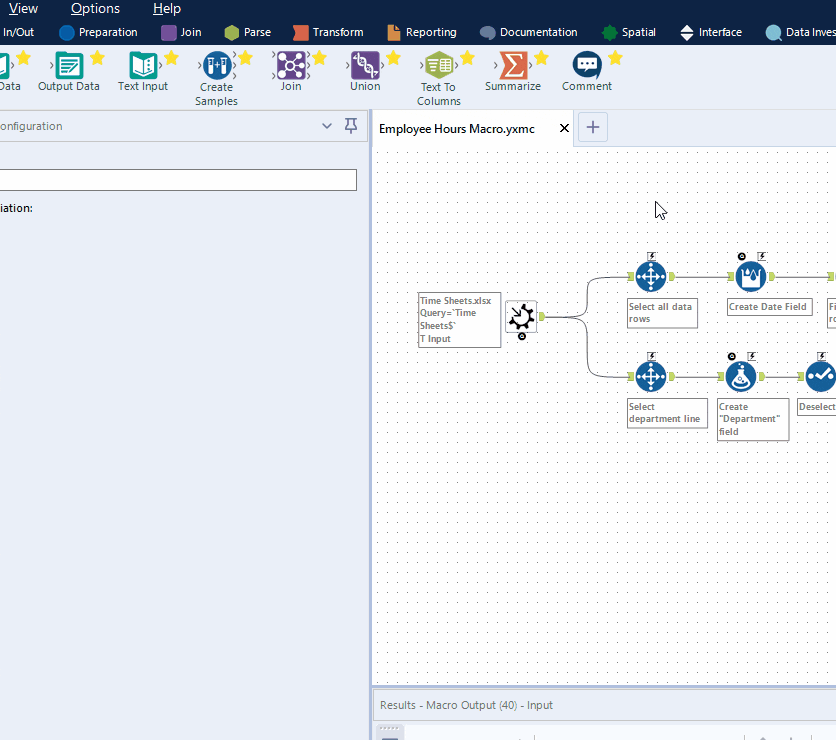Add a new workflow tab

click(x=593, y=127)
